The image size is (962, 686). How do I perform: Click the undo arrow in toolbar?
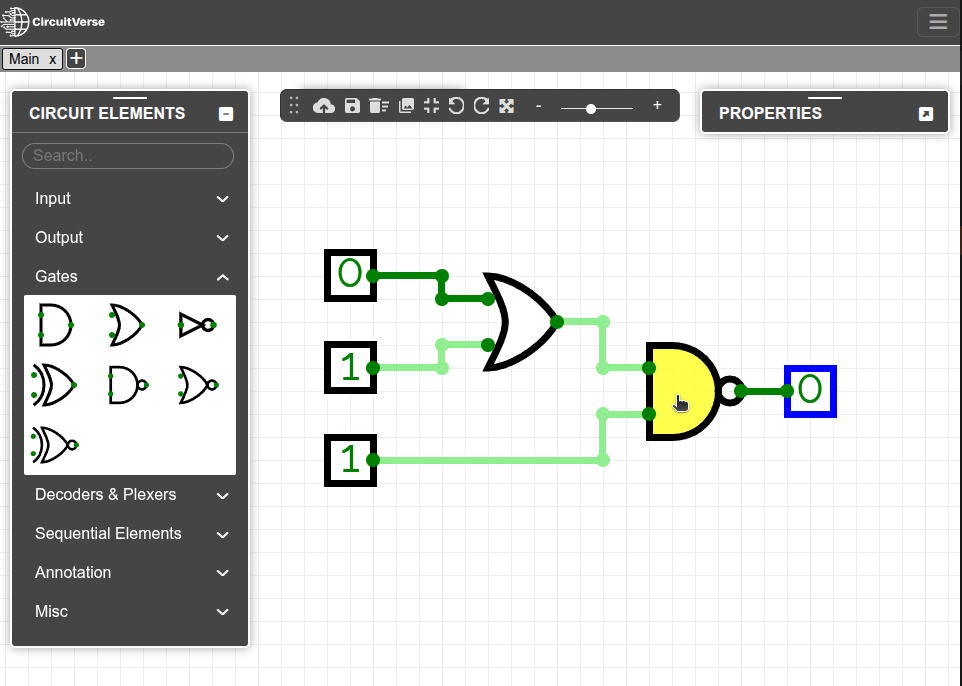[x=456, y=106]
